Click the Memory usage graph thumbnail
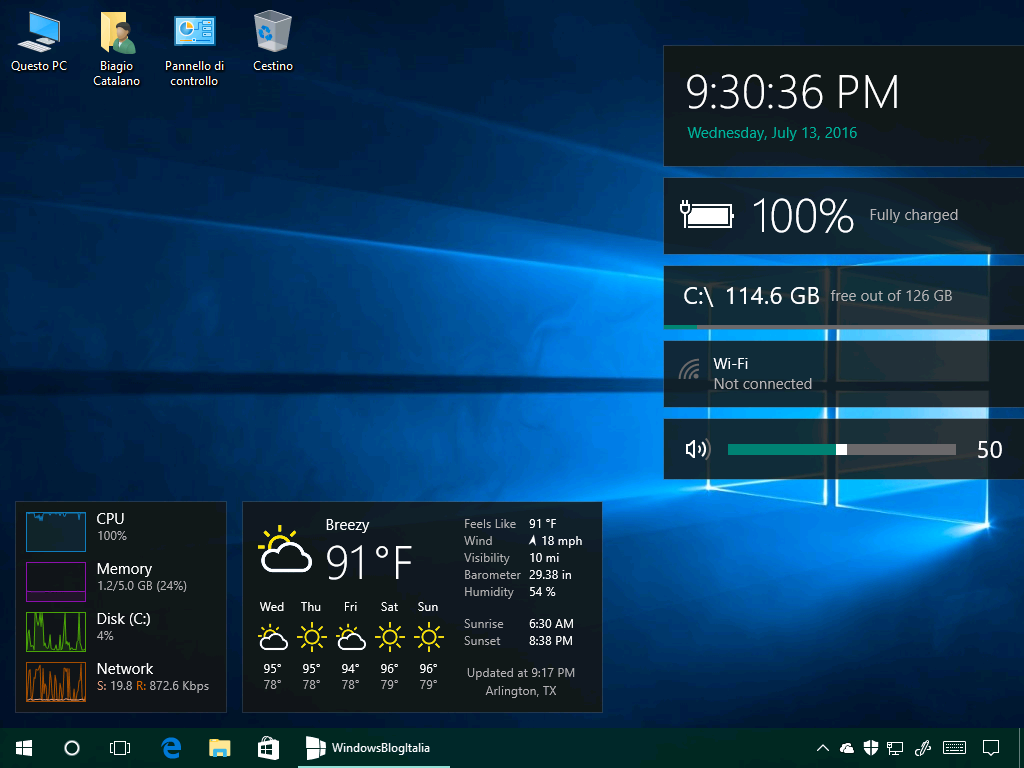 tap(56, 581)
